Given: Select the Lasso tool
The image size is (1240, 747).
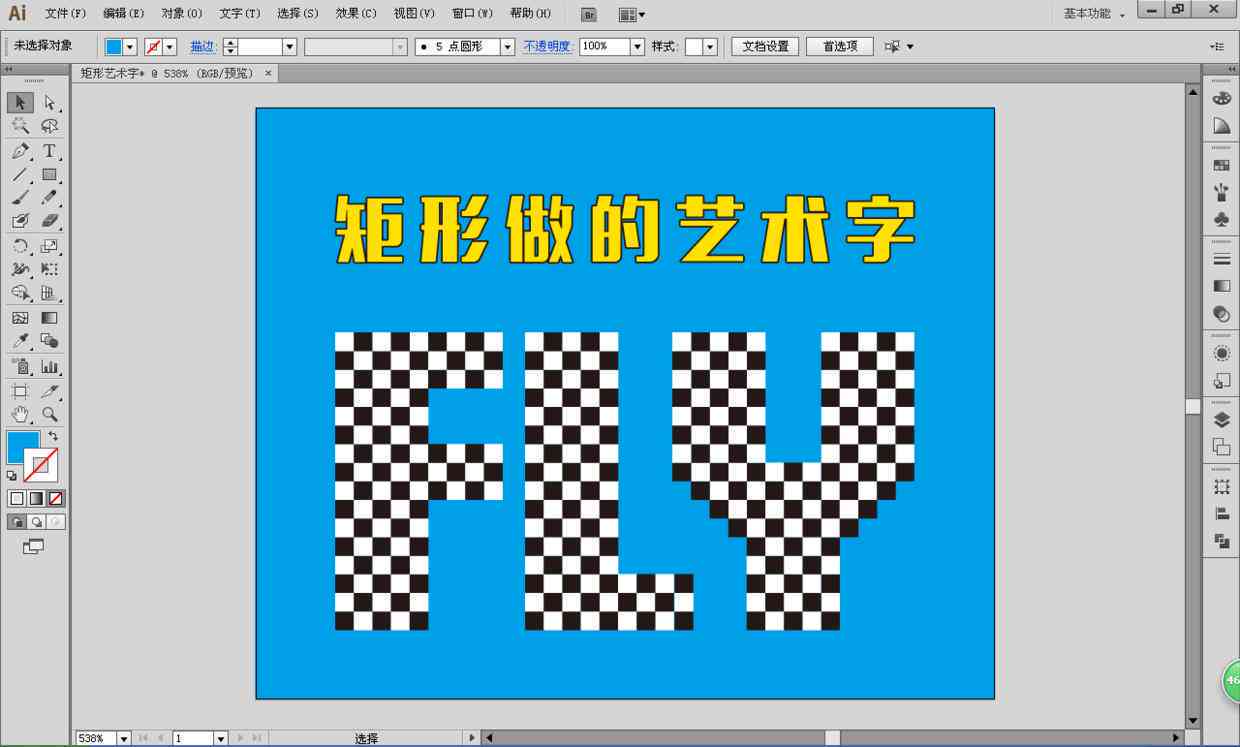Looking at the screenshot, I should coord(49,126).
